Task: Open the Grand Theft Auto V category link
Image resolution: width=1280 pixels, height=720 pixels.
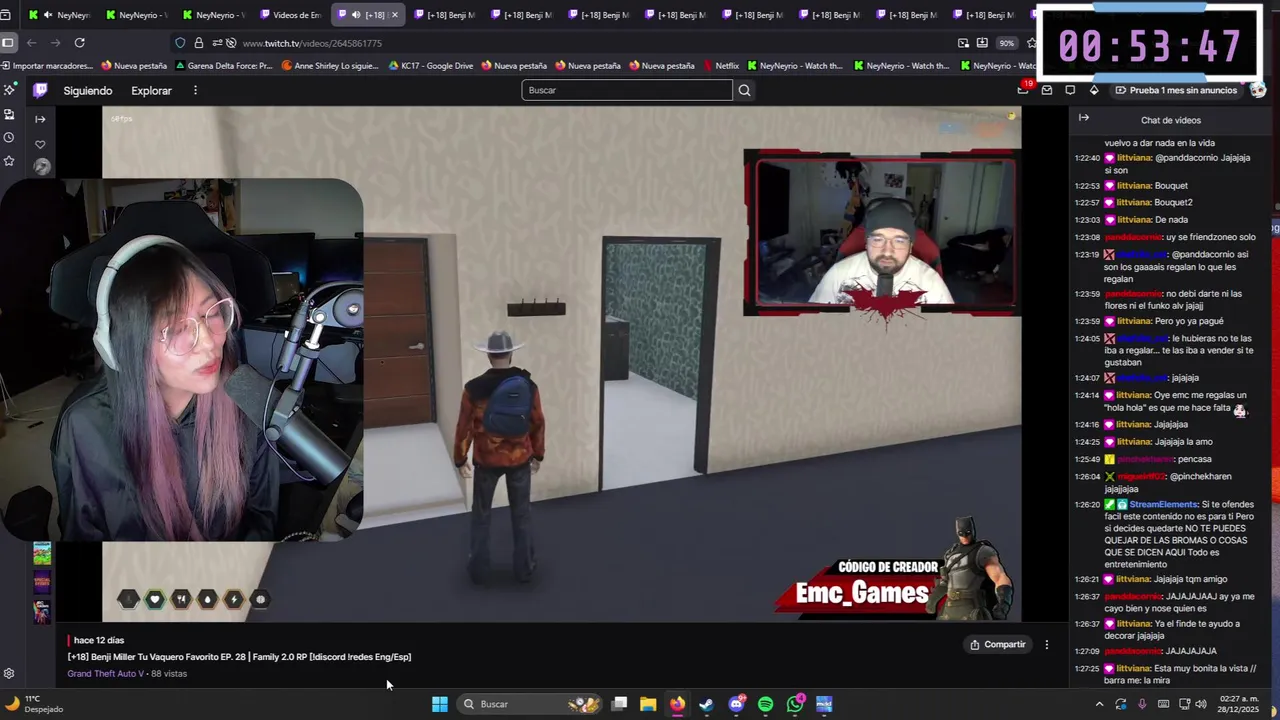Action: coord(105,674)
